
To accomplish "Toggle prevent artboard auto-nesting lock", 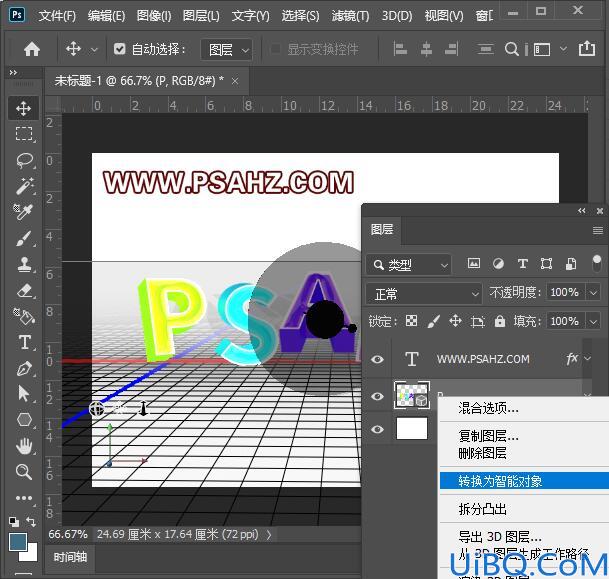I will pyautogui.click(x=477, y=321).
